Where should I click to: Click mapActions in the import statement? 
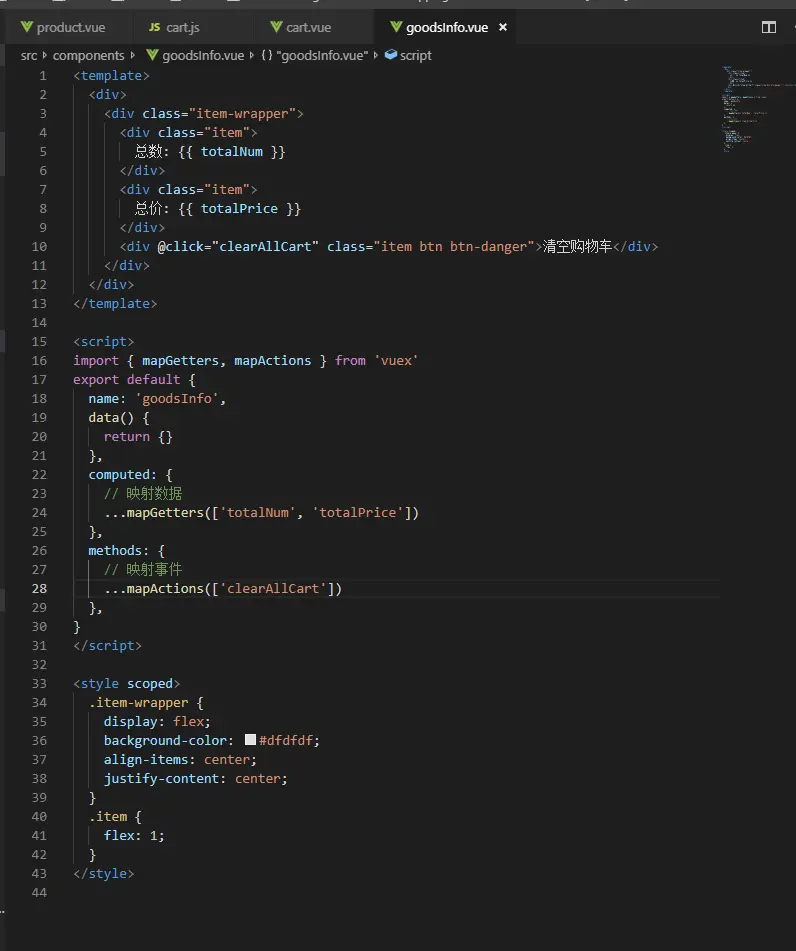272,360
